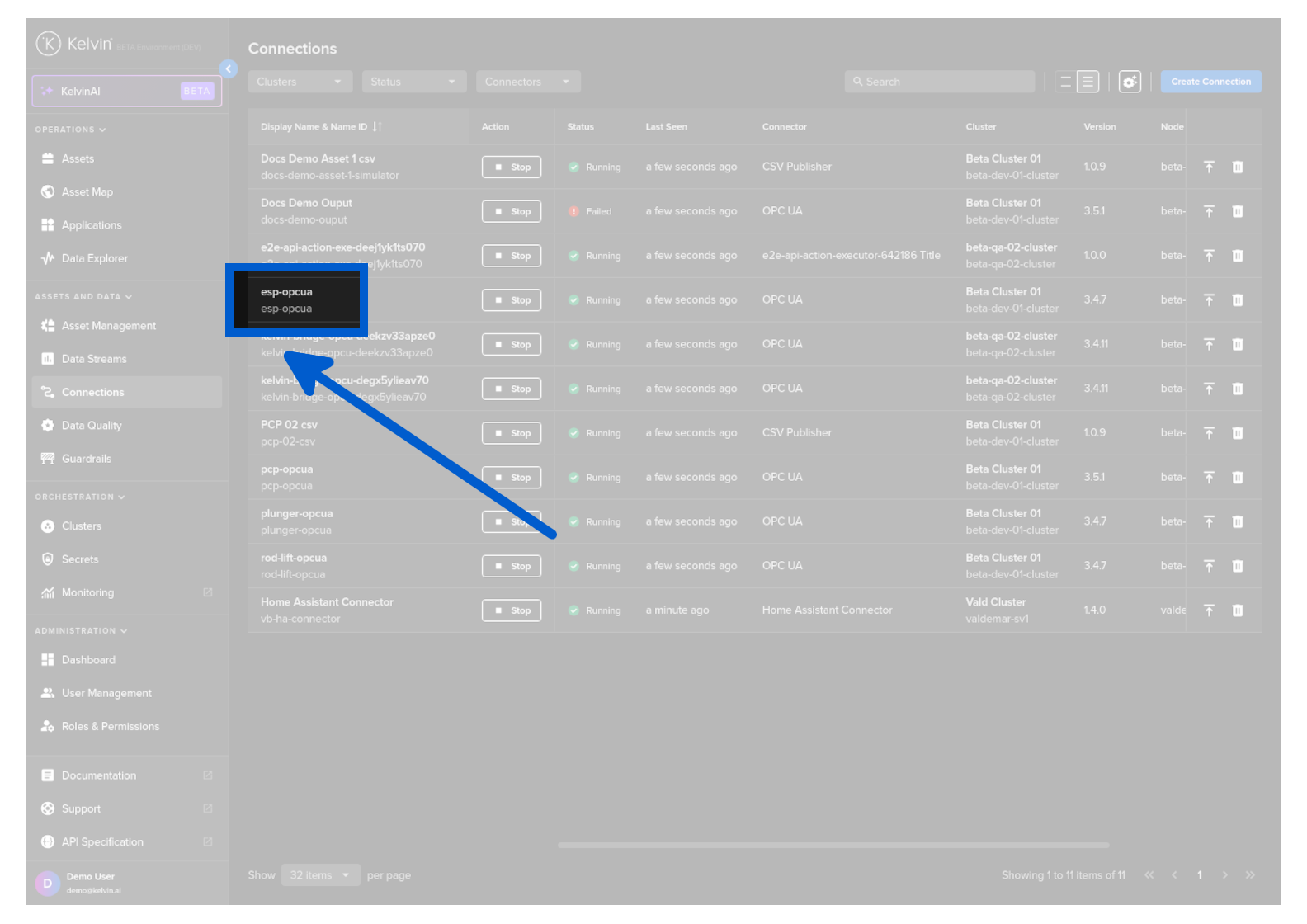The height and width of the screenshot is (924, 1307).
Task: Click upgrade arrow icon for esp-opcua row
Action: [x=1209, y=300]
